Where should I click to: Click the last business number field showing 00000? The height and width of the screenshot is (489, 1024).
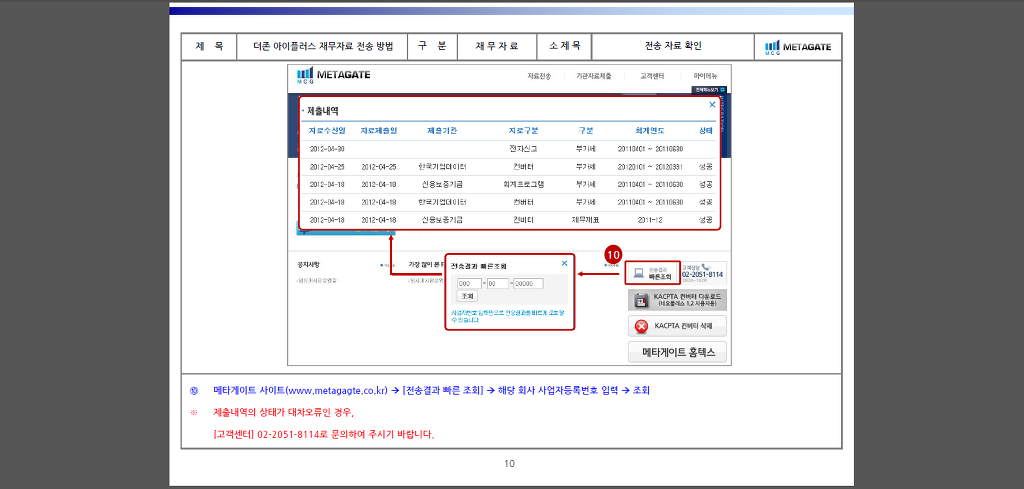tap(529, 283)
